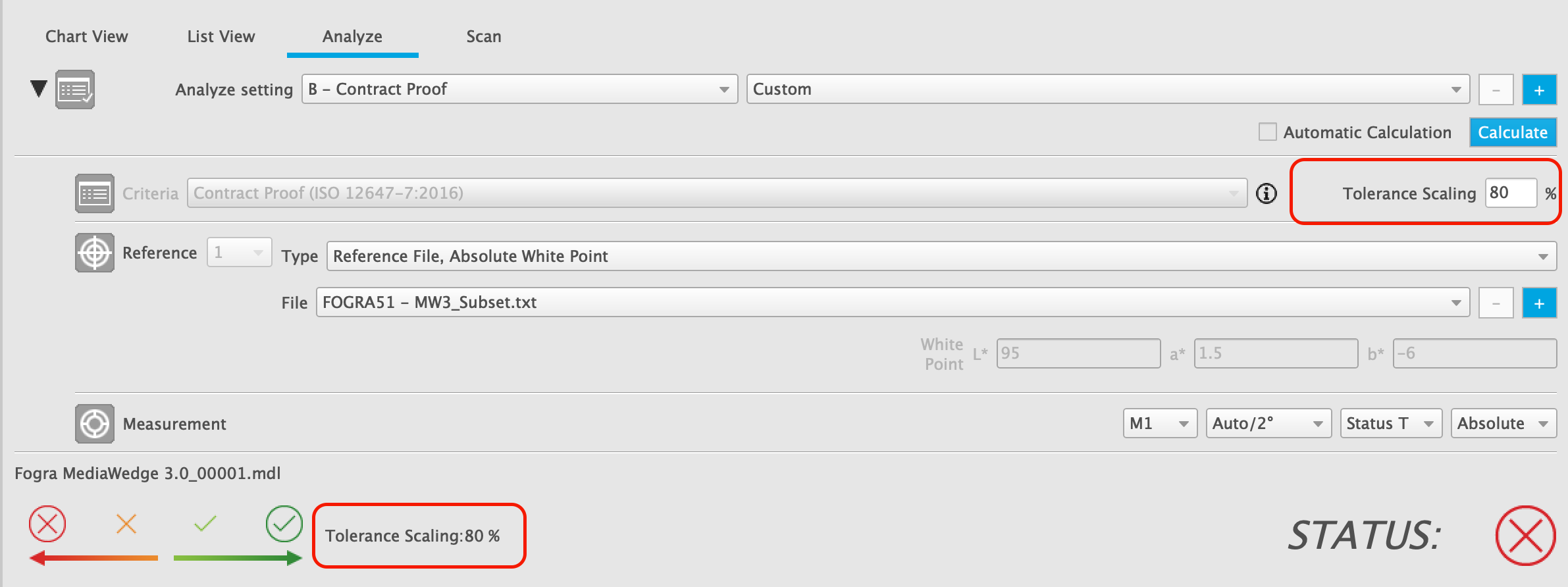
Task: Collapse the Analyze setting disclosure triangle
Action: 39,88
